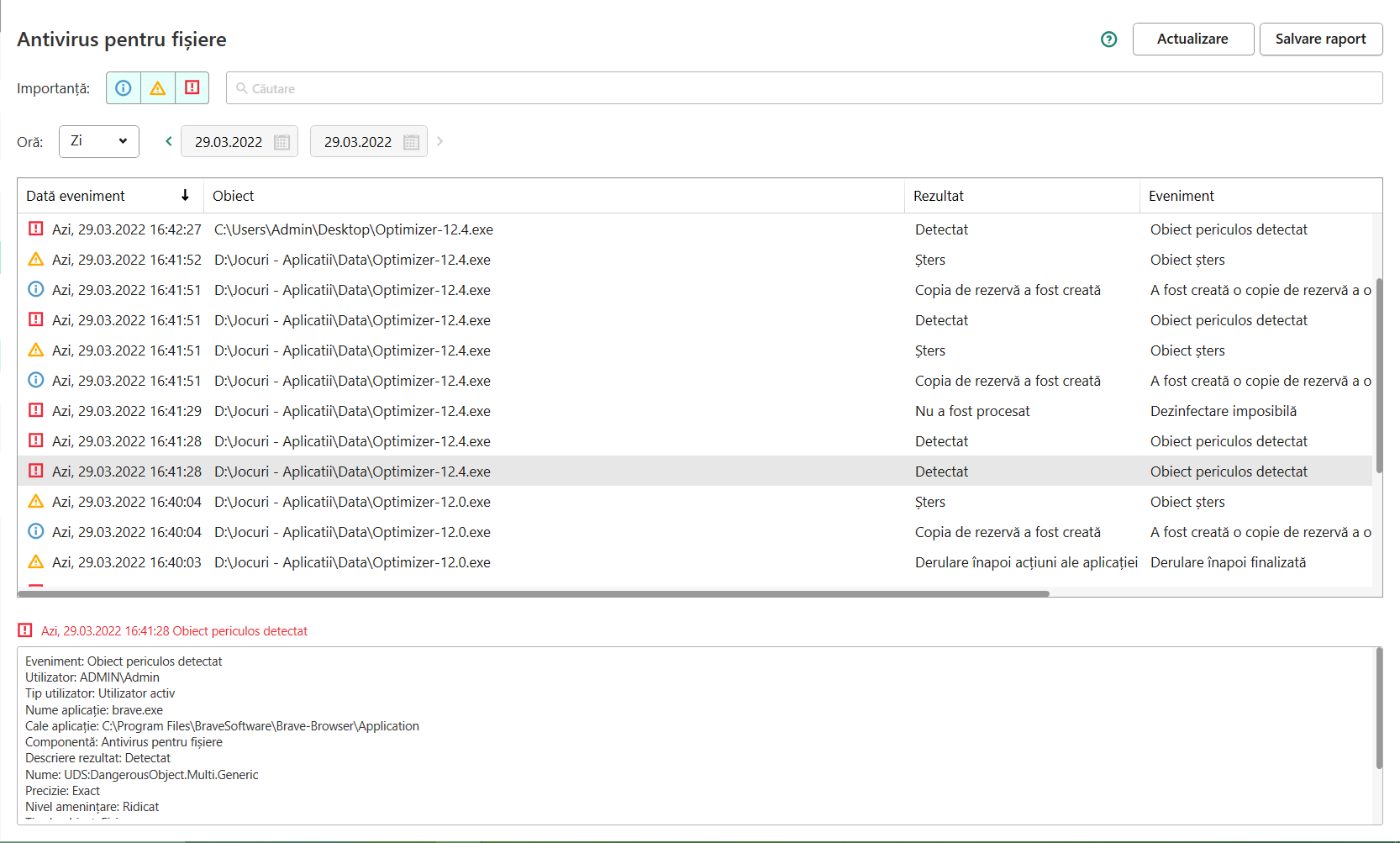This screenshot has width=1400, height=843.
Task: Click the warning icon on the Derulare înapoi row
Action: (35, 561)
